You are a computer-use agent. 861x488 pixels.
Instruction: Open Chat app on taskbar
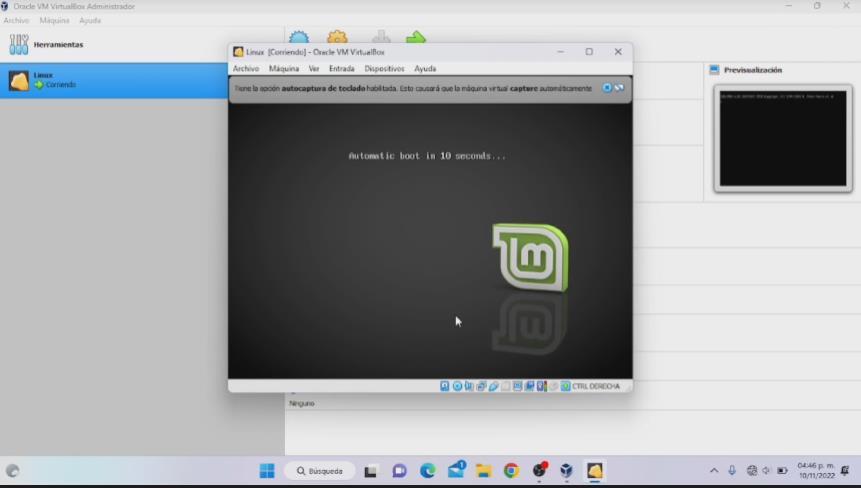point(399,471)
